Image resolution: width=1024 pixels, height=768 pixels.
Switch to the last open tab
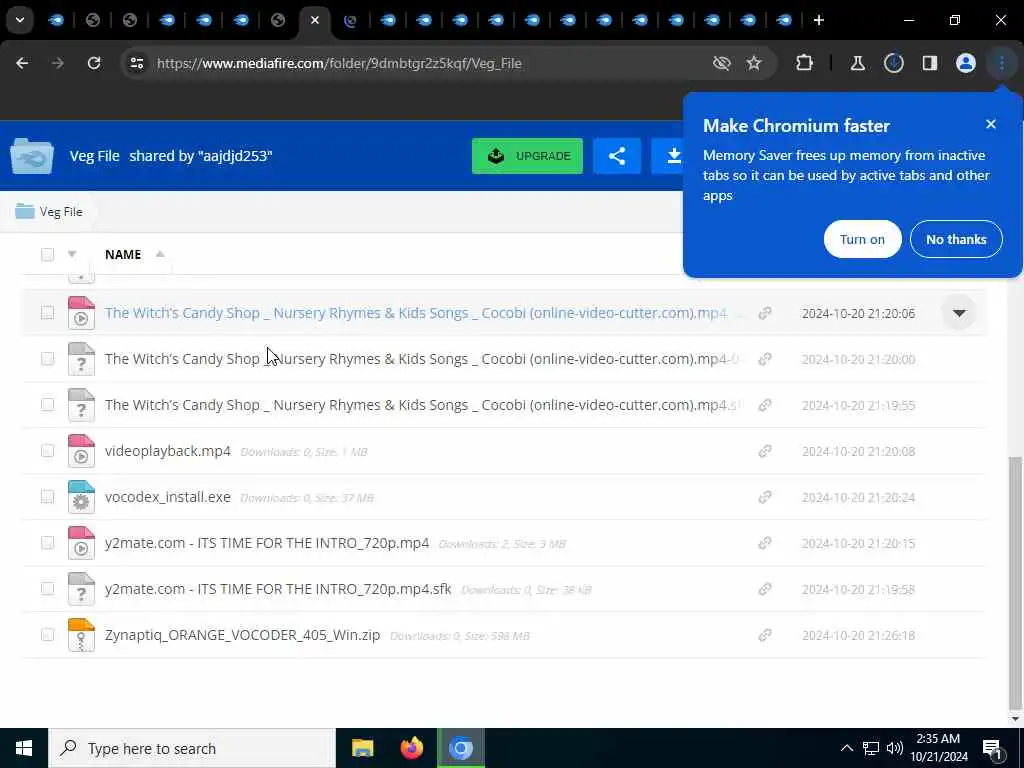784,20
